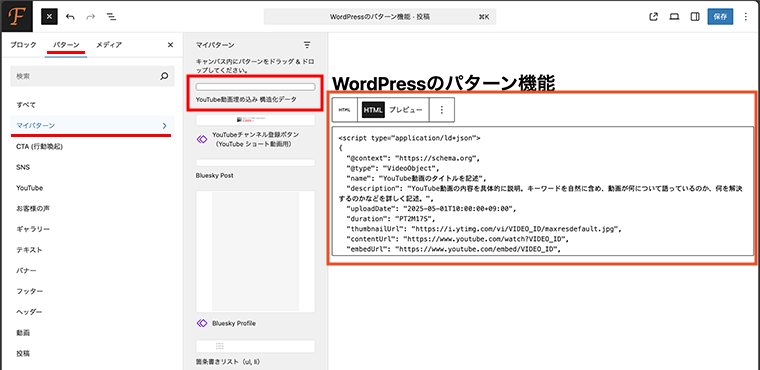Viewport: 760px width, 370px height.
Task: Switch to the HTML editing view
Action: pyautogui.click(x=373, y=110)
